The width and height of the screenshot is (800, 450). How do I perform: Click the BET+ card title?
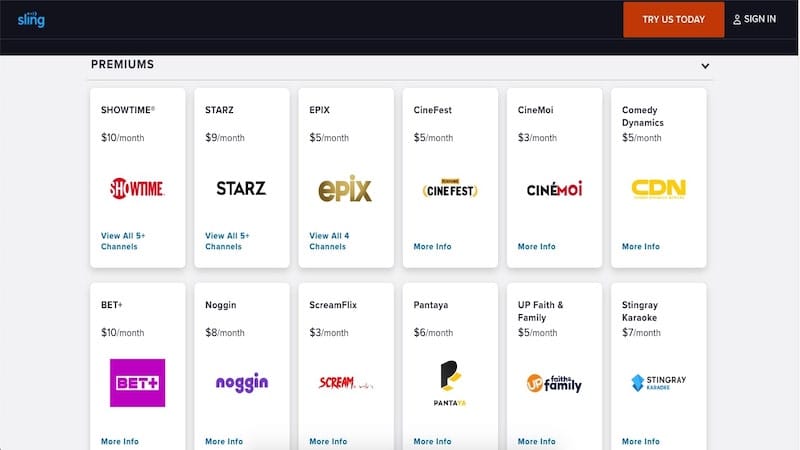pos(111,305)
